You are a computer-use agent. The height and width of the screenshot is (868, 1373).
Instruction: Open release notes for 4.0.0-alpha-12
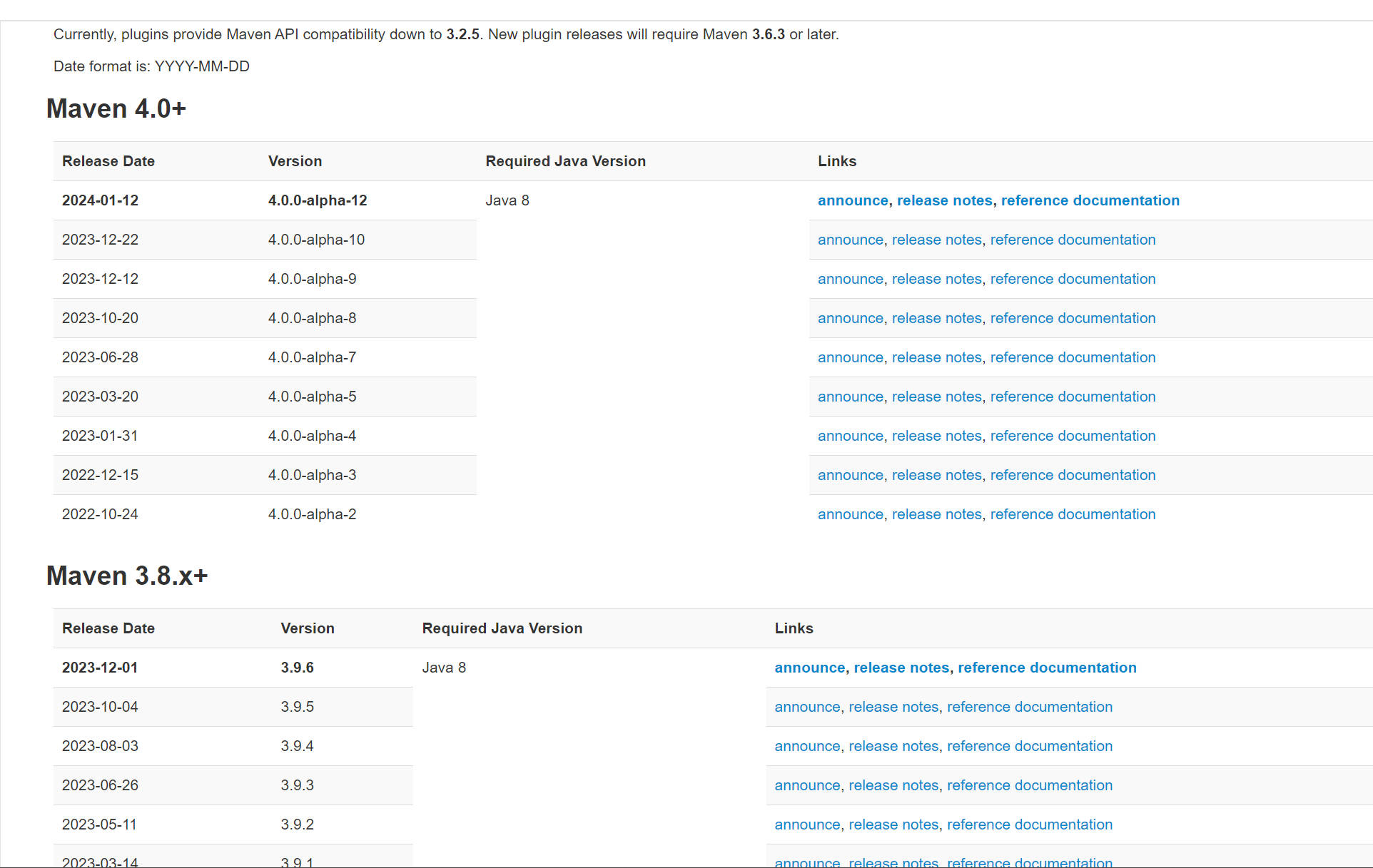point(944,200)
